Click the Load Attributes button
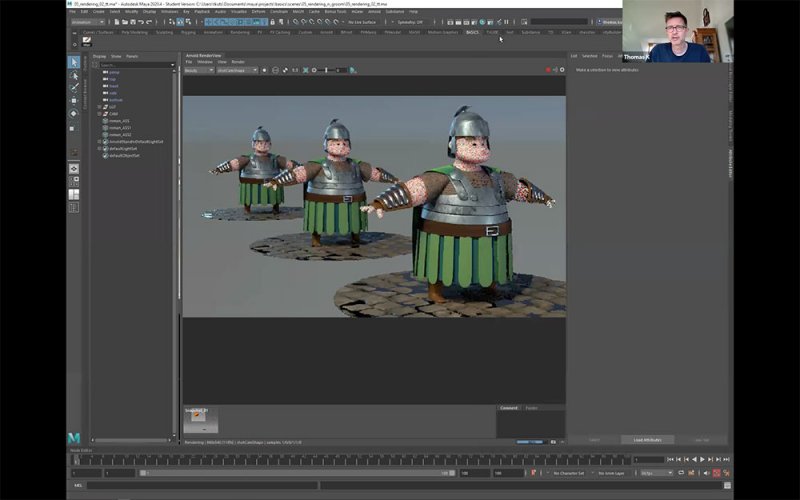 (x=647, y=439)
